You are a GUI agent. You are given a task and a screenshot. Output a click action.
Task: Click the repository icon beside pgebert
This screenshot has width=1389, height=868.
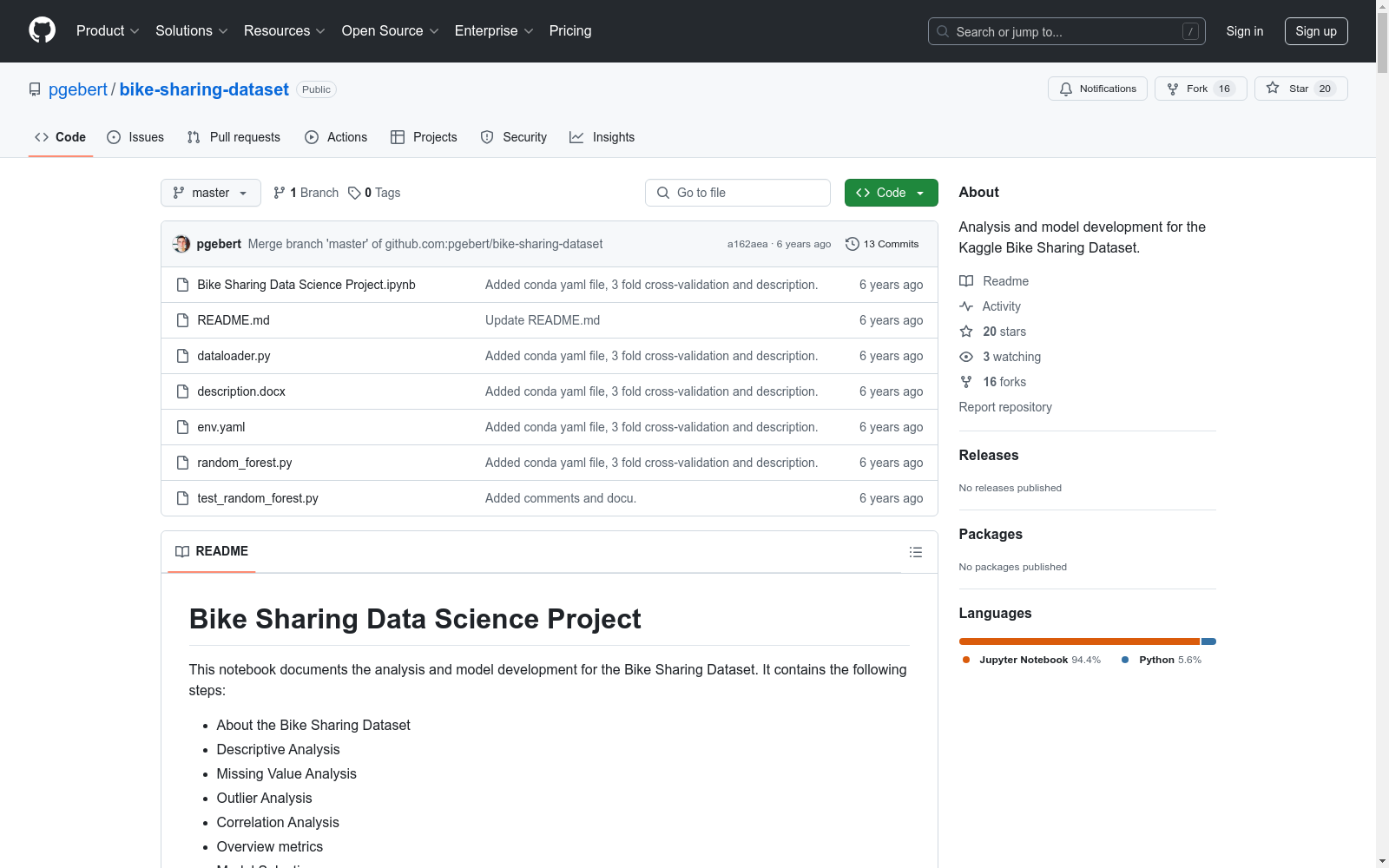tap(35, 89)
